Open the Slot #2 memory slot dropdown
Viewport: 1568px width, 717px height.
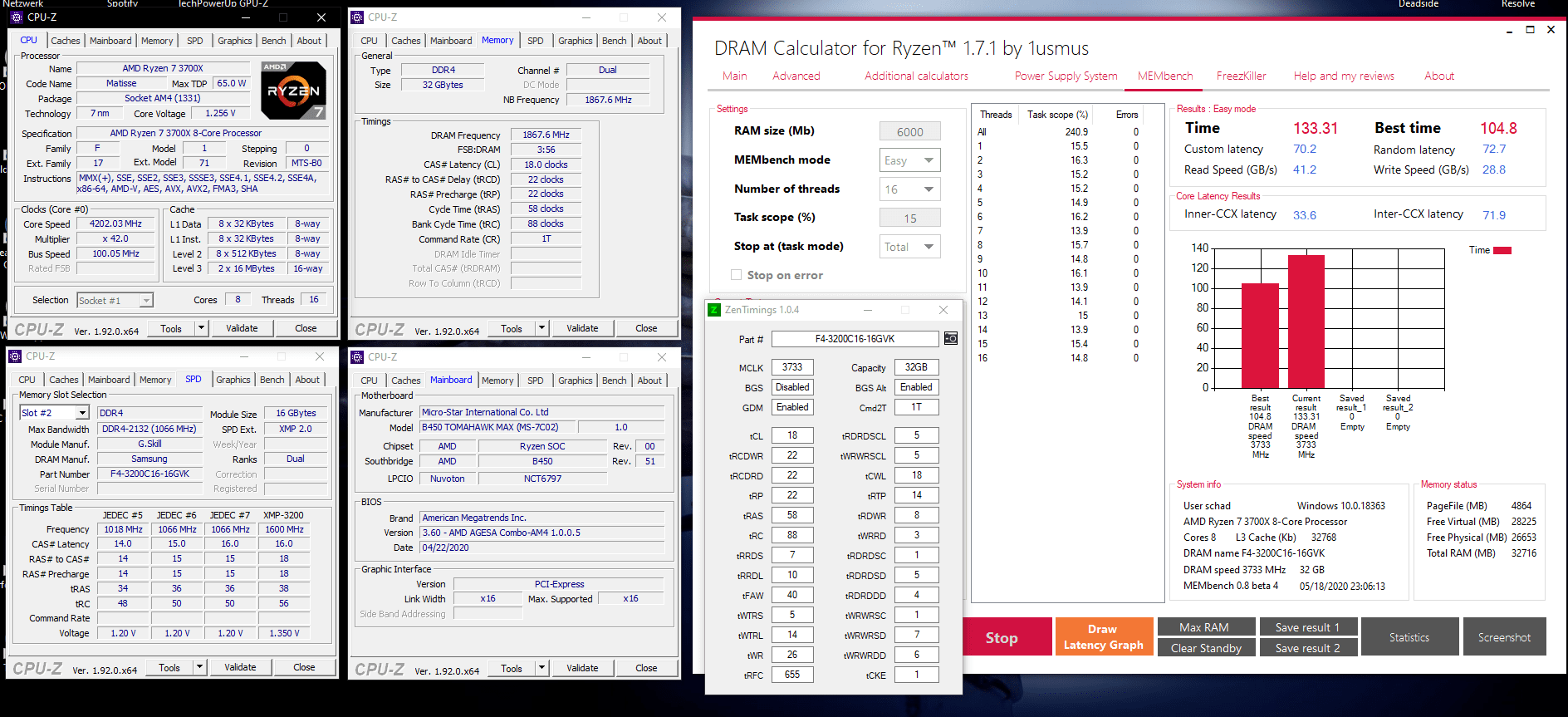[x=54, y=413]
